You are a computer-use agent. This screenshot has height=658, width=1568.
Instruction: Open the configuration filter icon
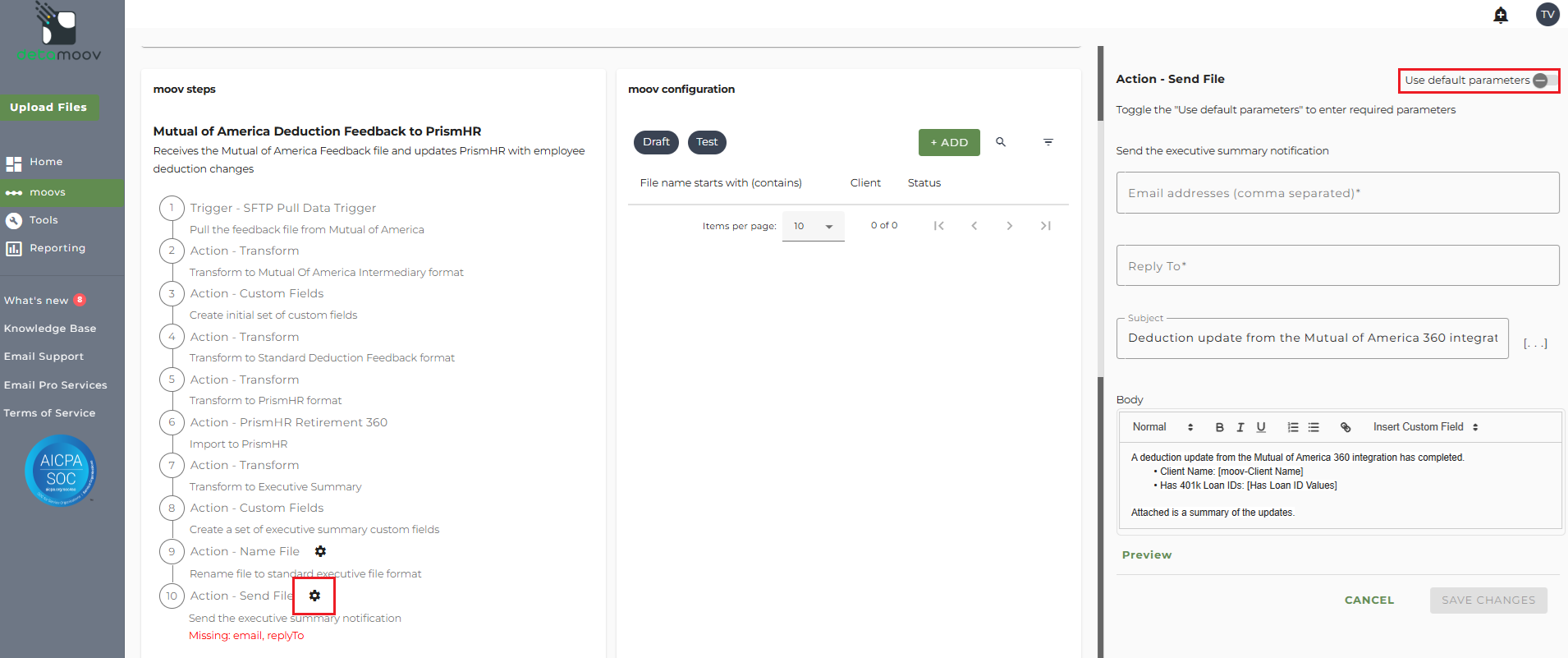pyautogui.click(x=1048, y=142)
